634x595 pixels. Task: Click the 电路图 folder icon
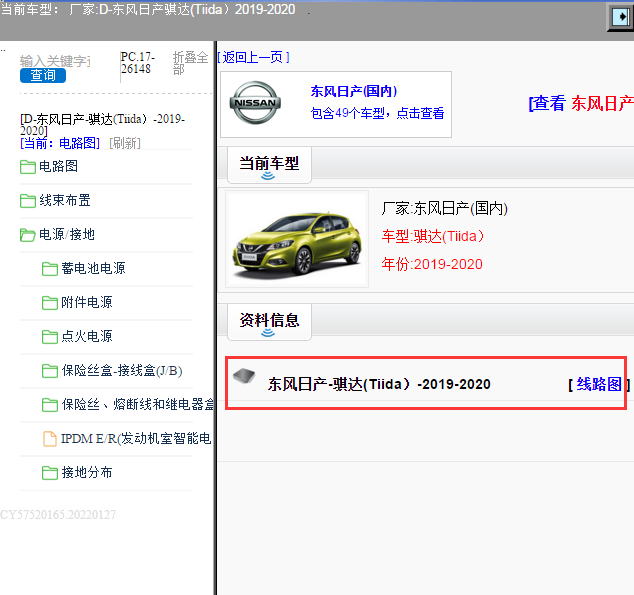coord(27,167)
